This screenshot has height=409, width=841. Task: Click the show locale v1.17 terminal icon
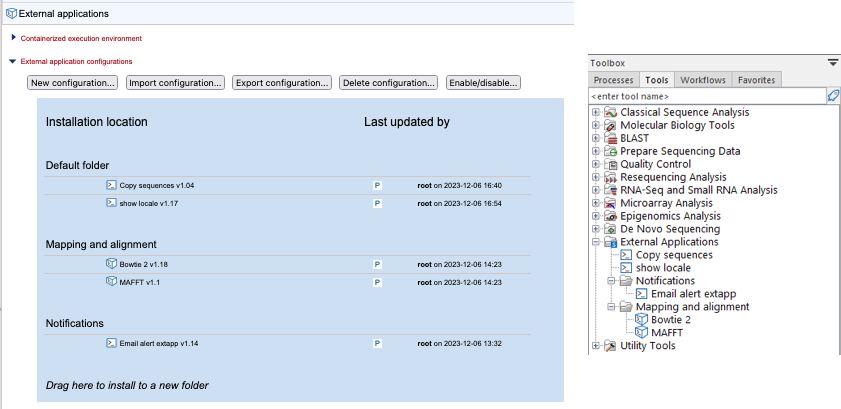pos(111,203)
